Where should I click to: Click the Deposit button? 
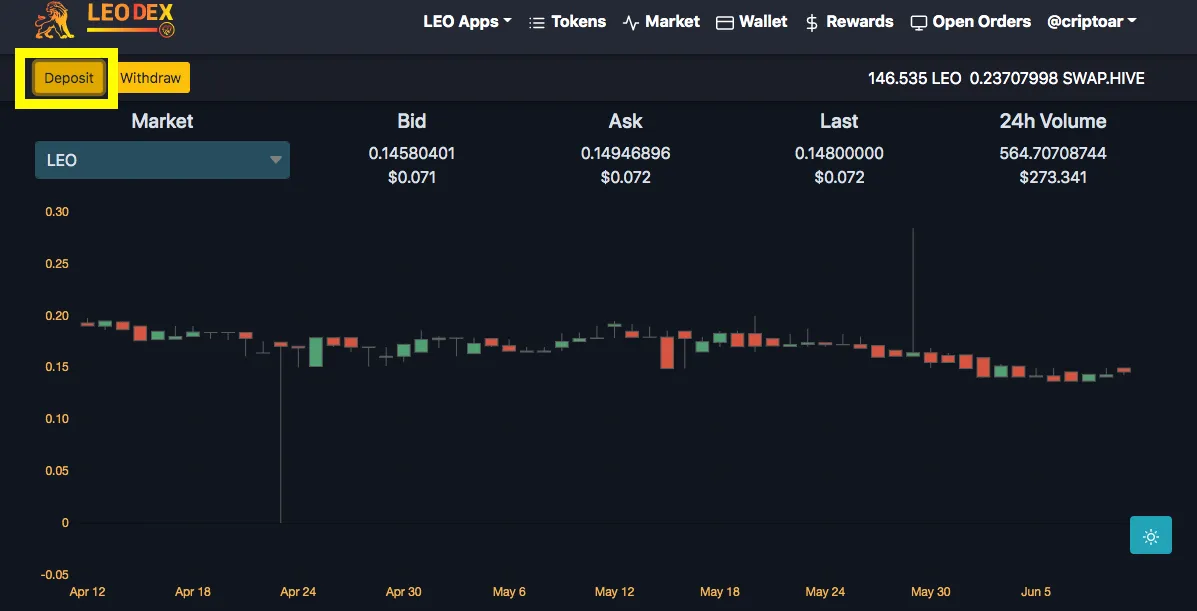(69, 78)
